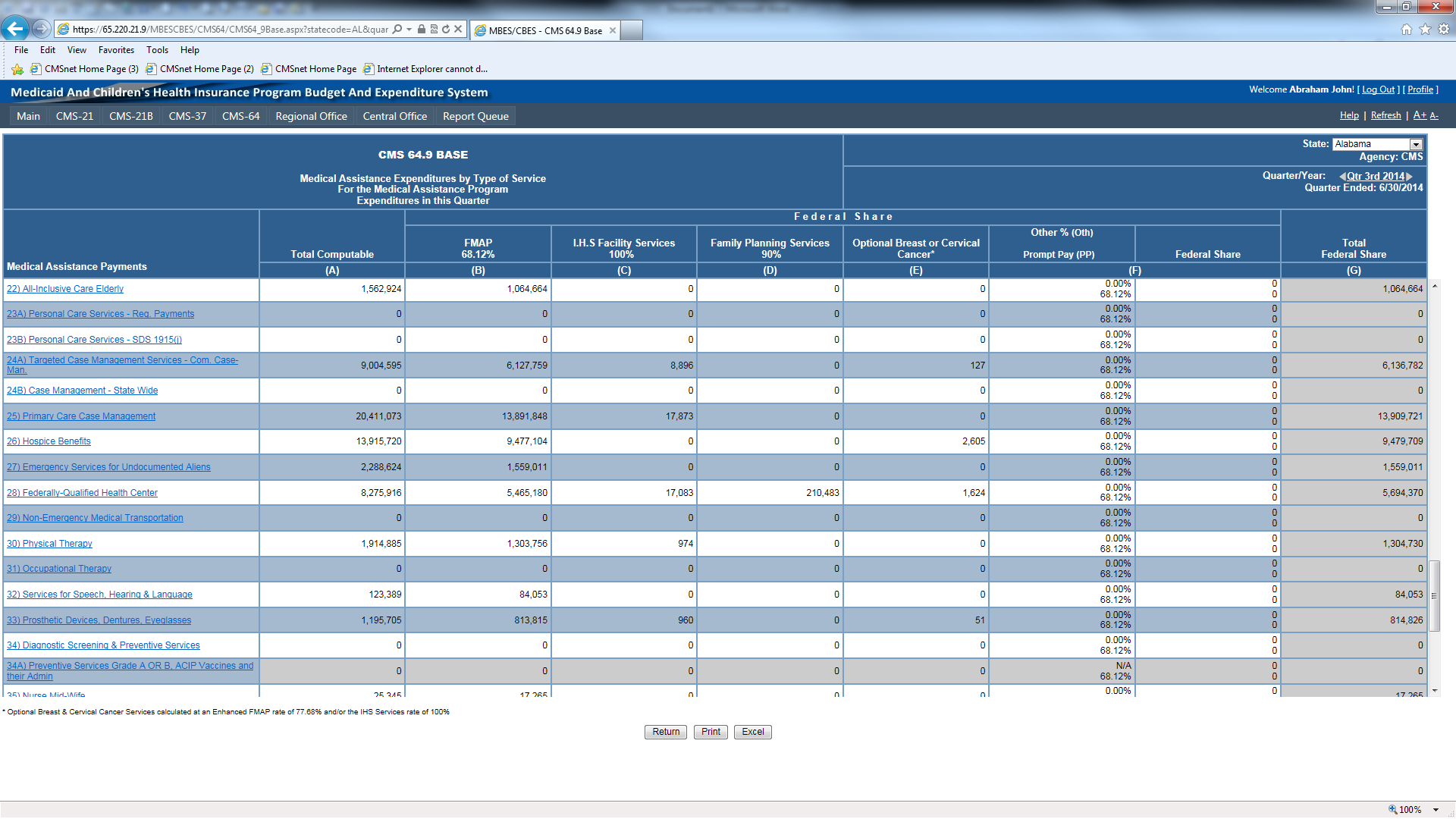Open the CMS-64 navigation tab
This screenshot has width=1456, height=819.
pyautogui.click(x=240, y=116)
